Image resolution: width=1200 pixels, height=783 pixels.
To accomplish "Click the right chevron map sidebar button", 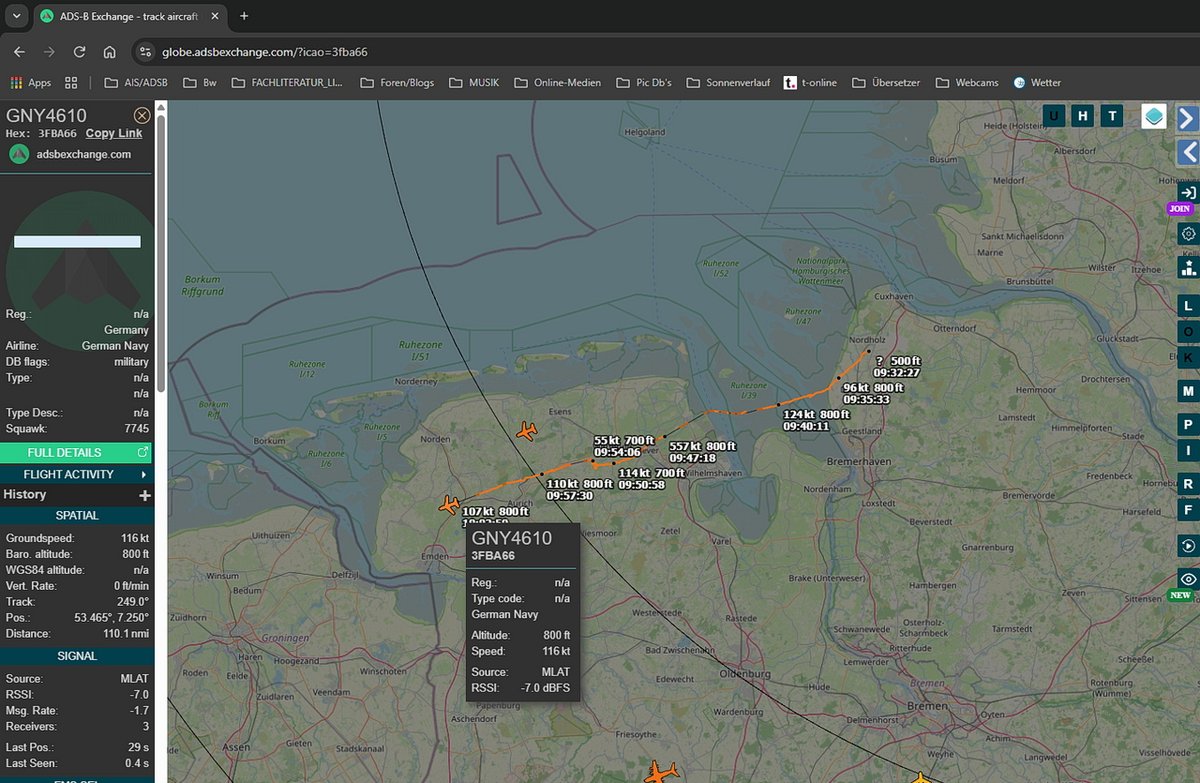I will (1188, 118).
